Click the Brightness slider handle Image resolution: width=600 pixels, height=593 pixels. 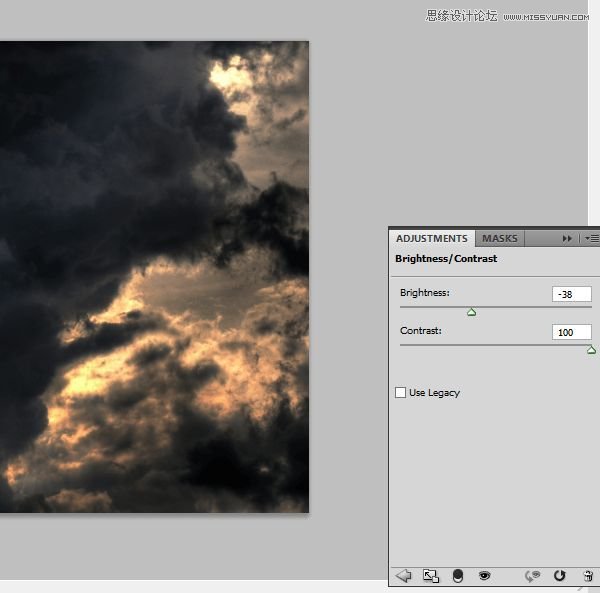click(472, 312)
